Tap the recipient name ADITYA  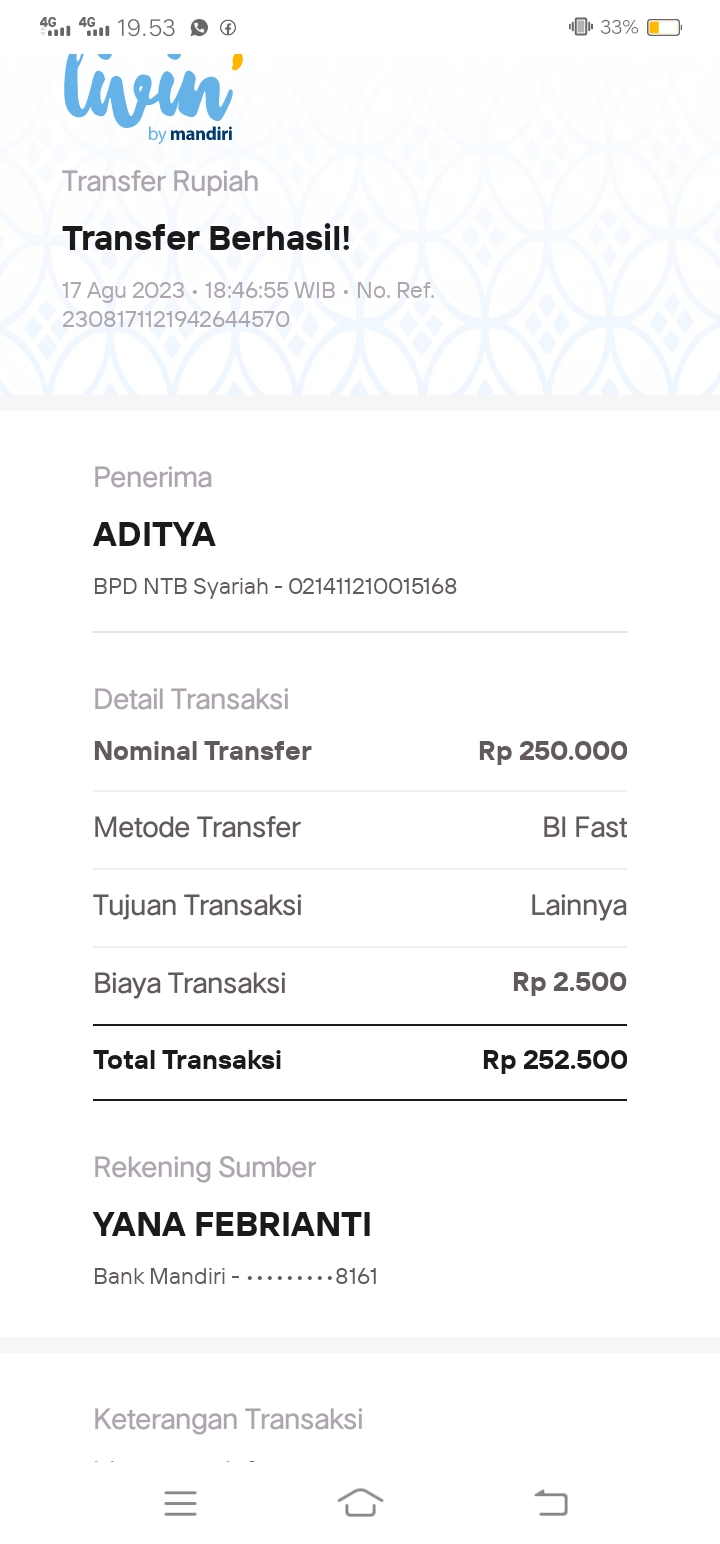154,535
